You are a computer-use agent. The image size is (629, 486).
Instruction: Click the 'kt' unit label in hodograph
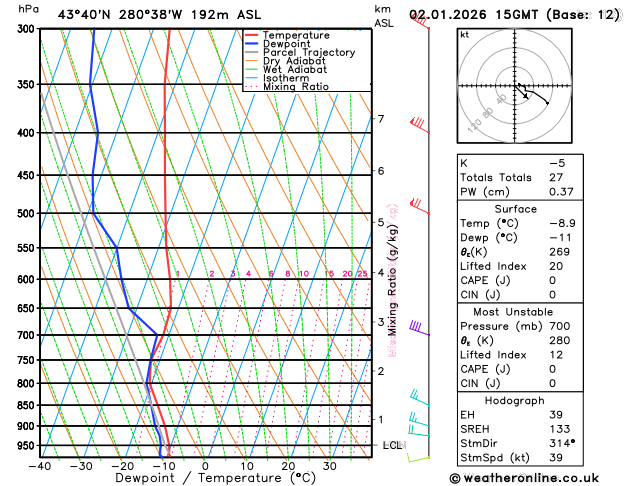(465, 35)
